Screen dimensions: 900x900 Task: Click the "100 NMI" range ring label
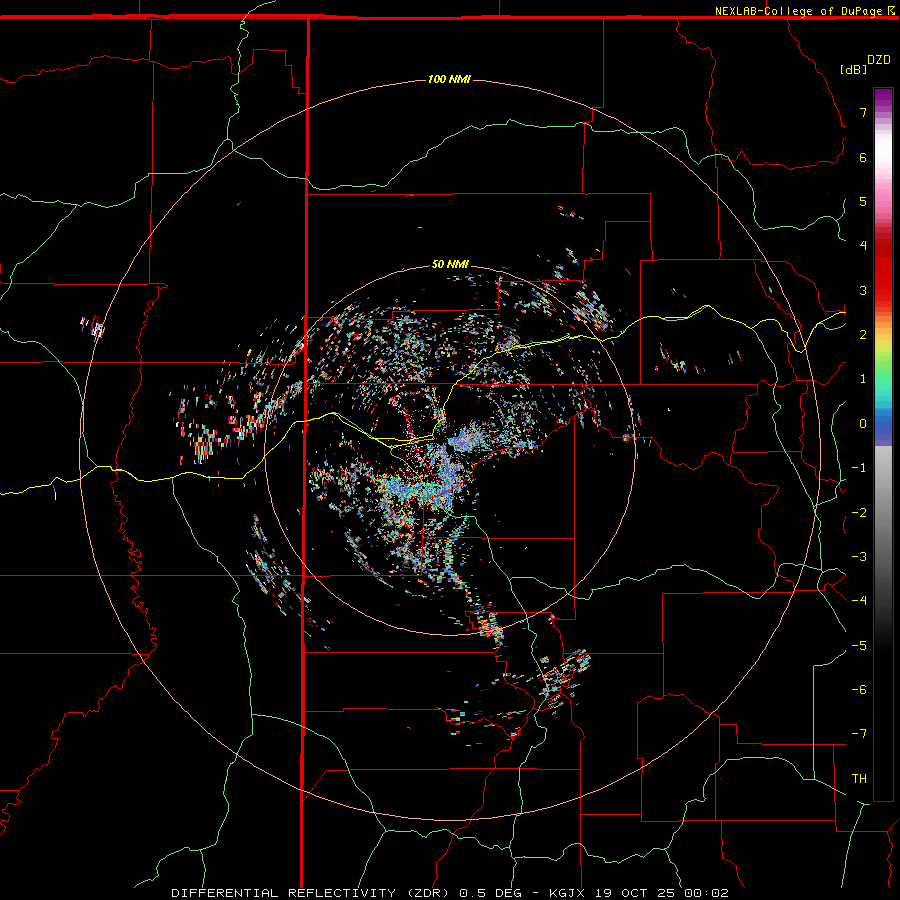[449, 79]
